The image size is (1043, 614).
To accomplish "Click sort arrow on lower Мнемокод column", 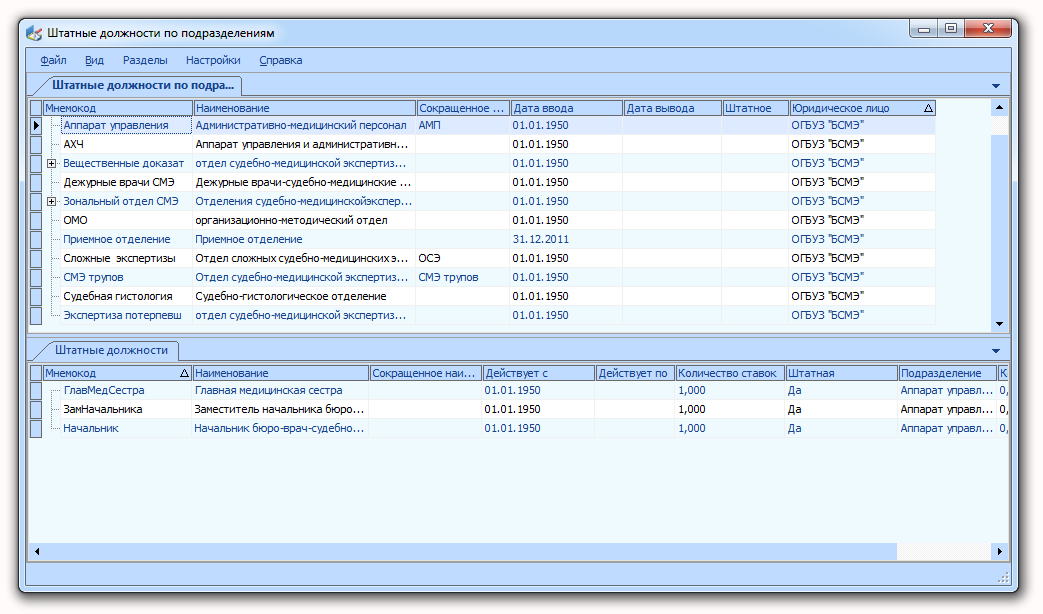I will (x=184, y=373).
